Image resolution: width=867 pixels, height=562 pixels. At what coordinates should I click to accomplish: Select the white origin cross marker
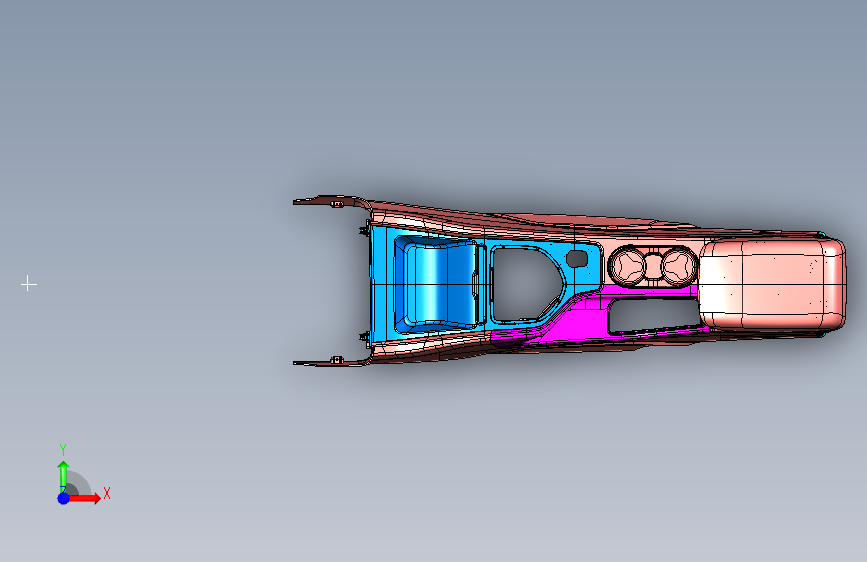(x=29, y=284)
